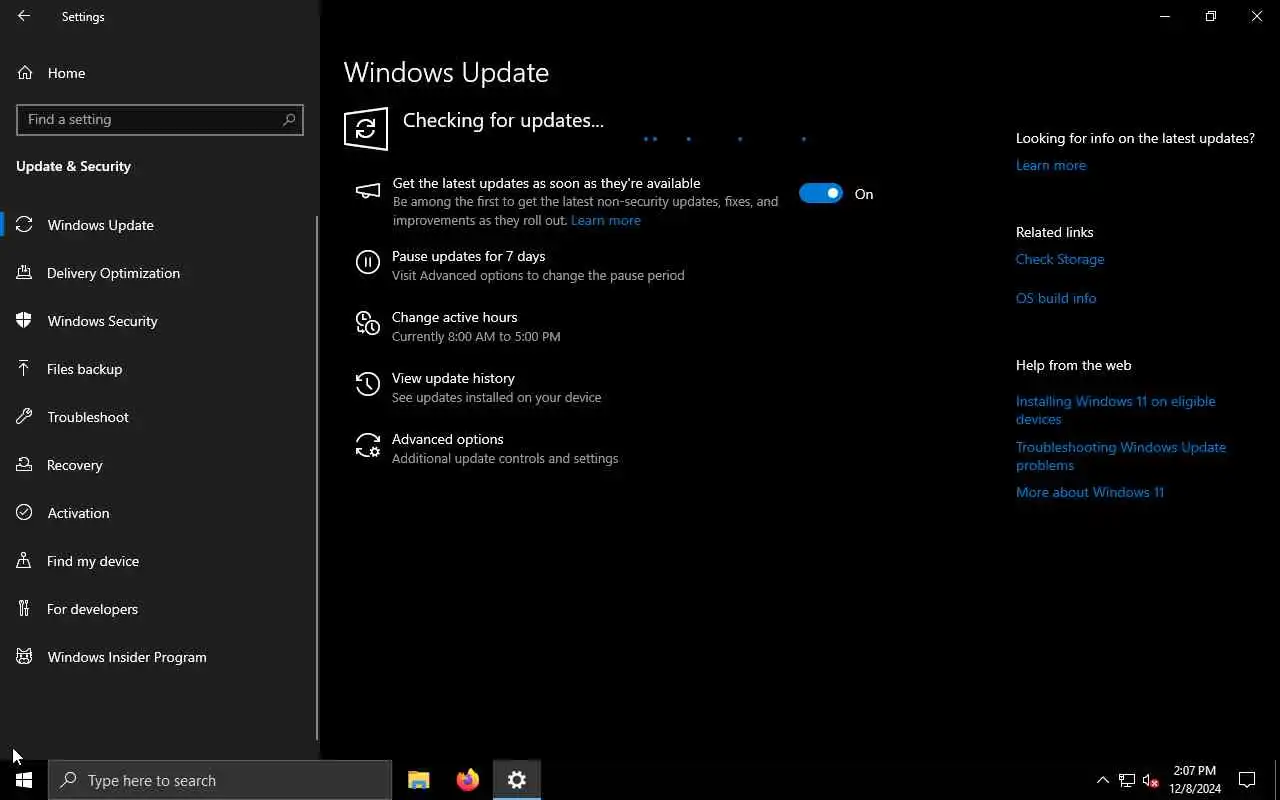Viewport: 1280px width, 800px height.
Task: Click the sidebar vertical scrollbar
Action: [317, 478]
